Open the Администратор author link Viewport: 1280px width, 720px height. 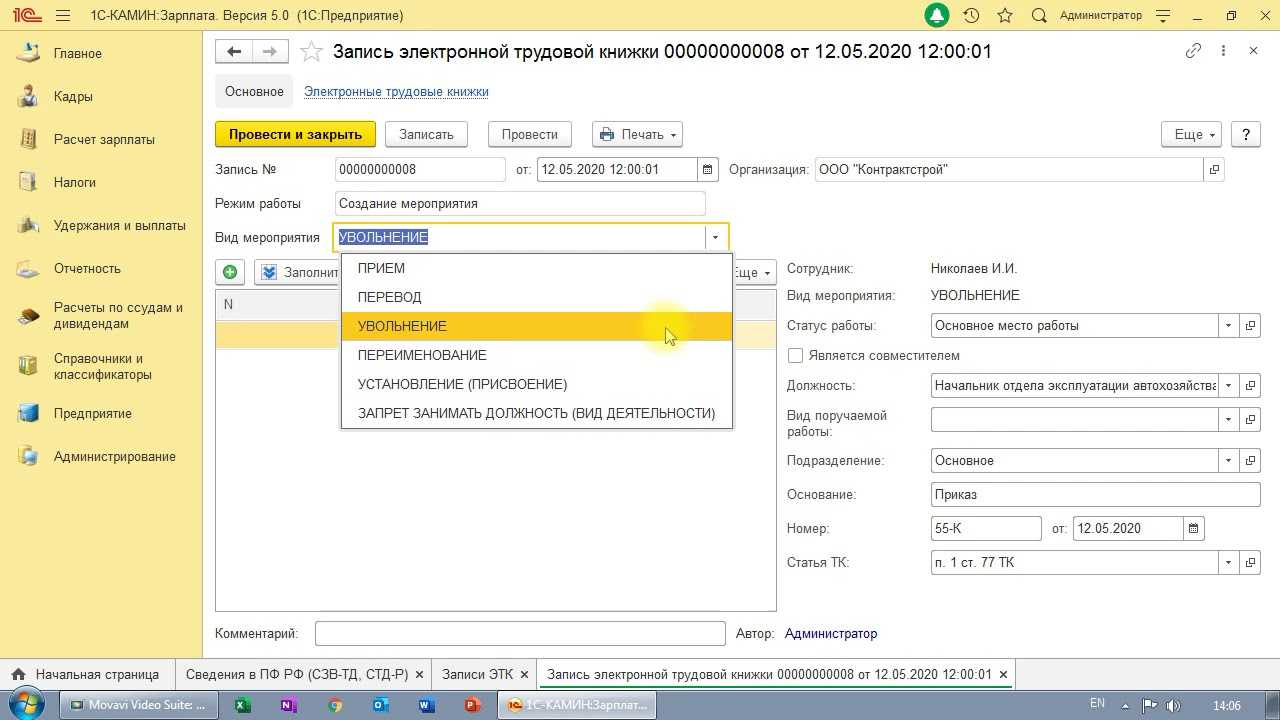point(831,634)
